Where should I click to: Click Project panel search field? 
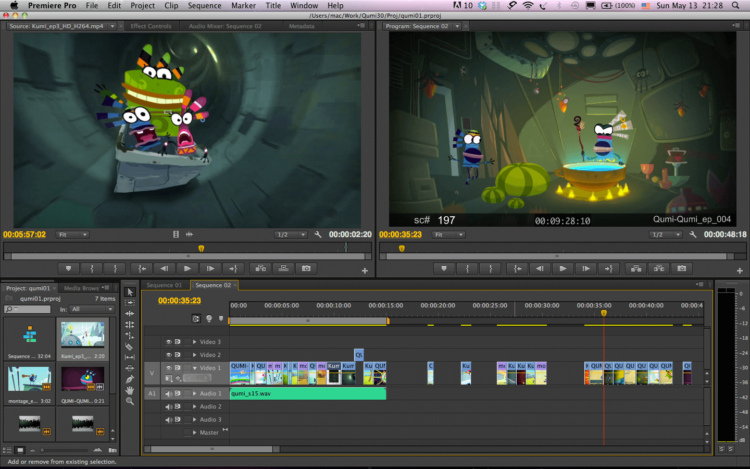point(27,309)
